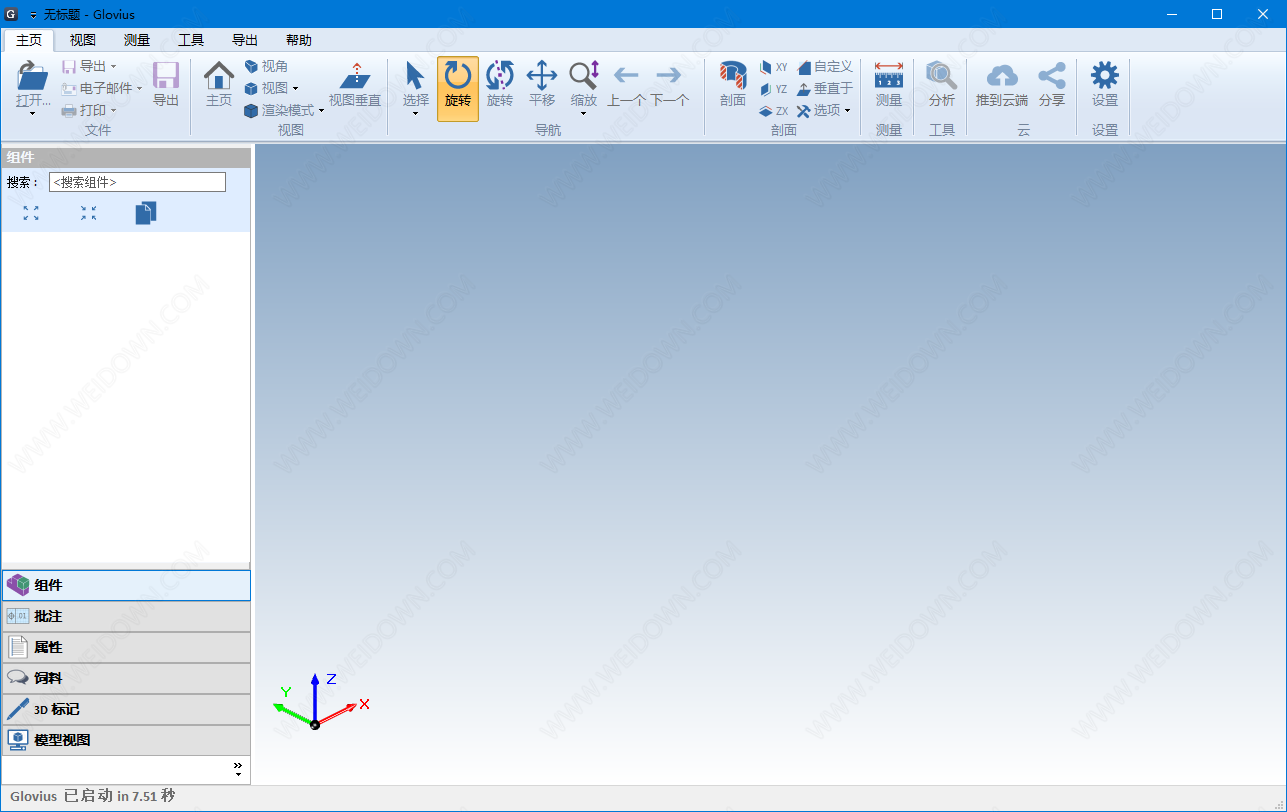
Task: Switch to the Help (帮助) ribbon tab
Action: [299, 40]
